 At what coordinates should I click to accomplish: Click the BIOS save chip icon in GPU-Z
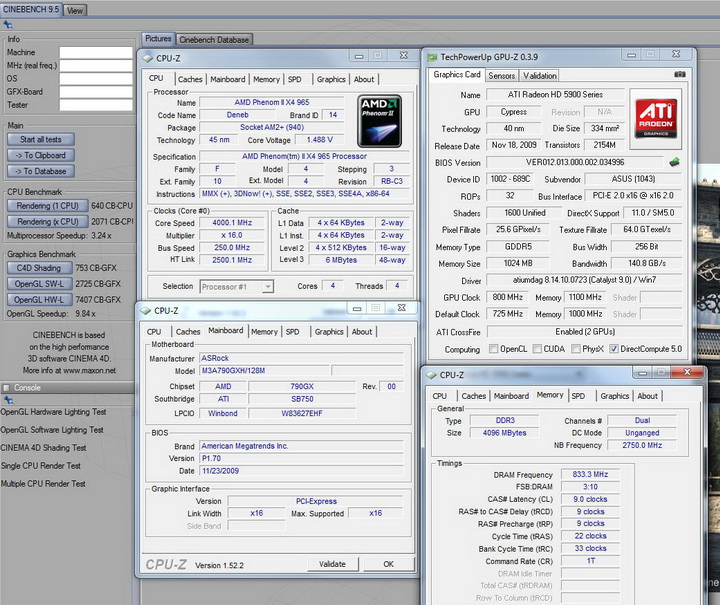tap(674, 163)
